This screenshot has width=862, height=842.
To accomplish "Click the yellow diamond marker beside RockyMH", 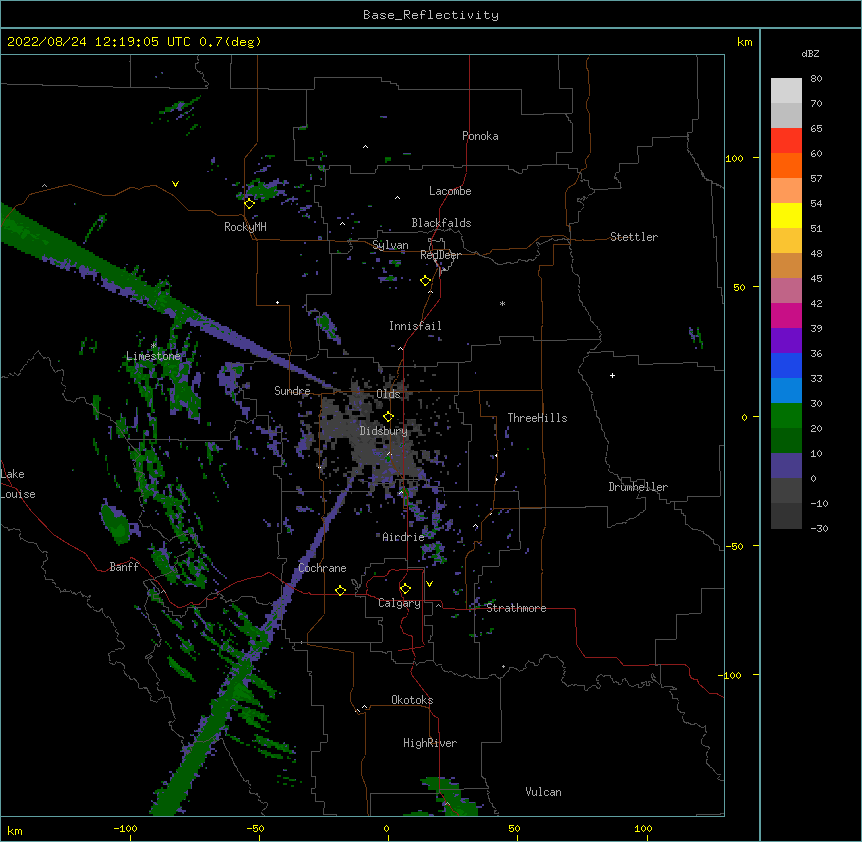I will tap(249, 203).
